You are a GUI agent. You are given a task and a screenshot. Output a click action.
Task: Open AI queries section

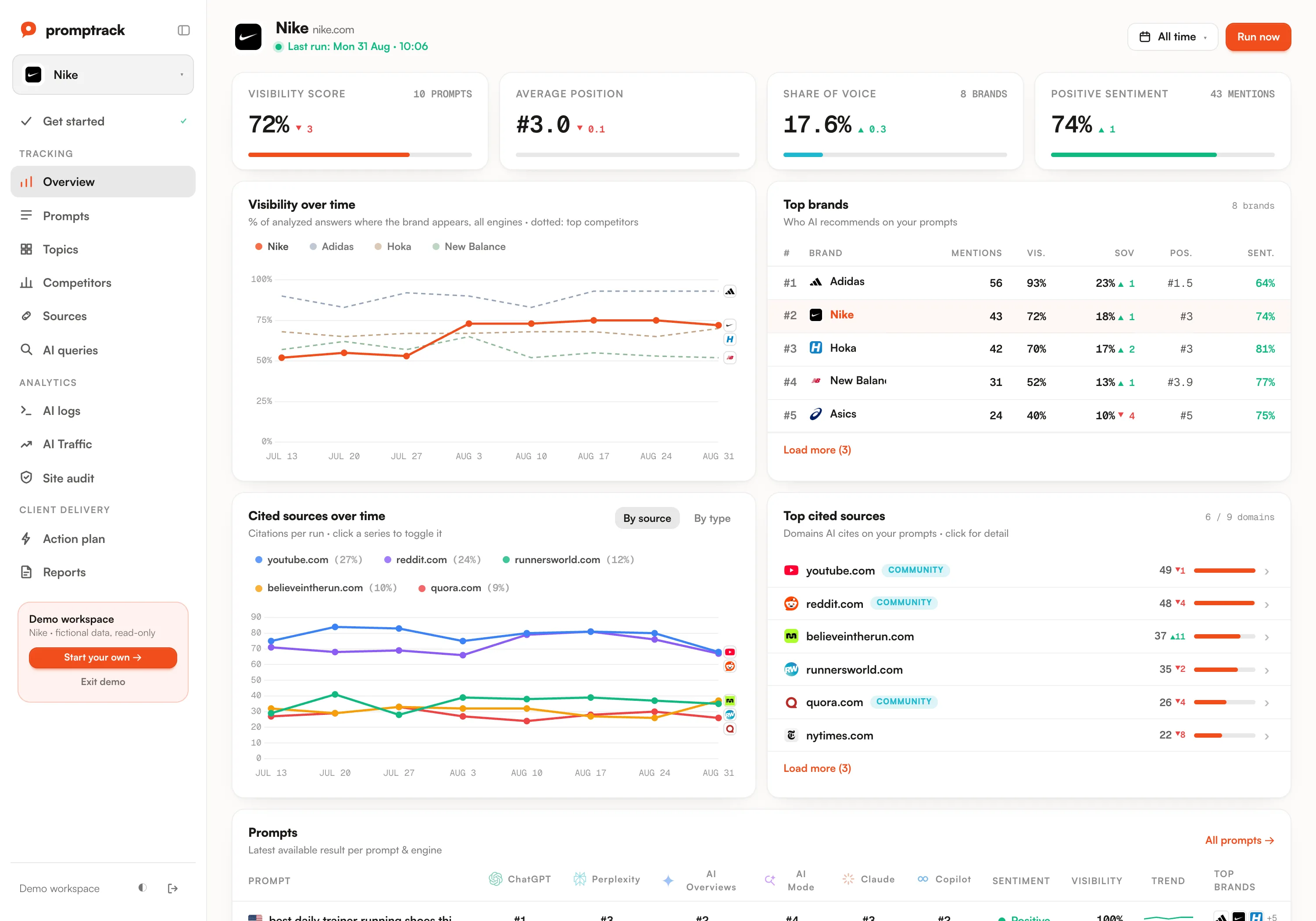(103, 350)
